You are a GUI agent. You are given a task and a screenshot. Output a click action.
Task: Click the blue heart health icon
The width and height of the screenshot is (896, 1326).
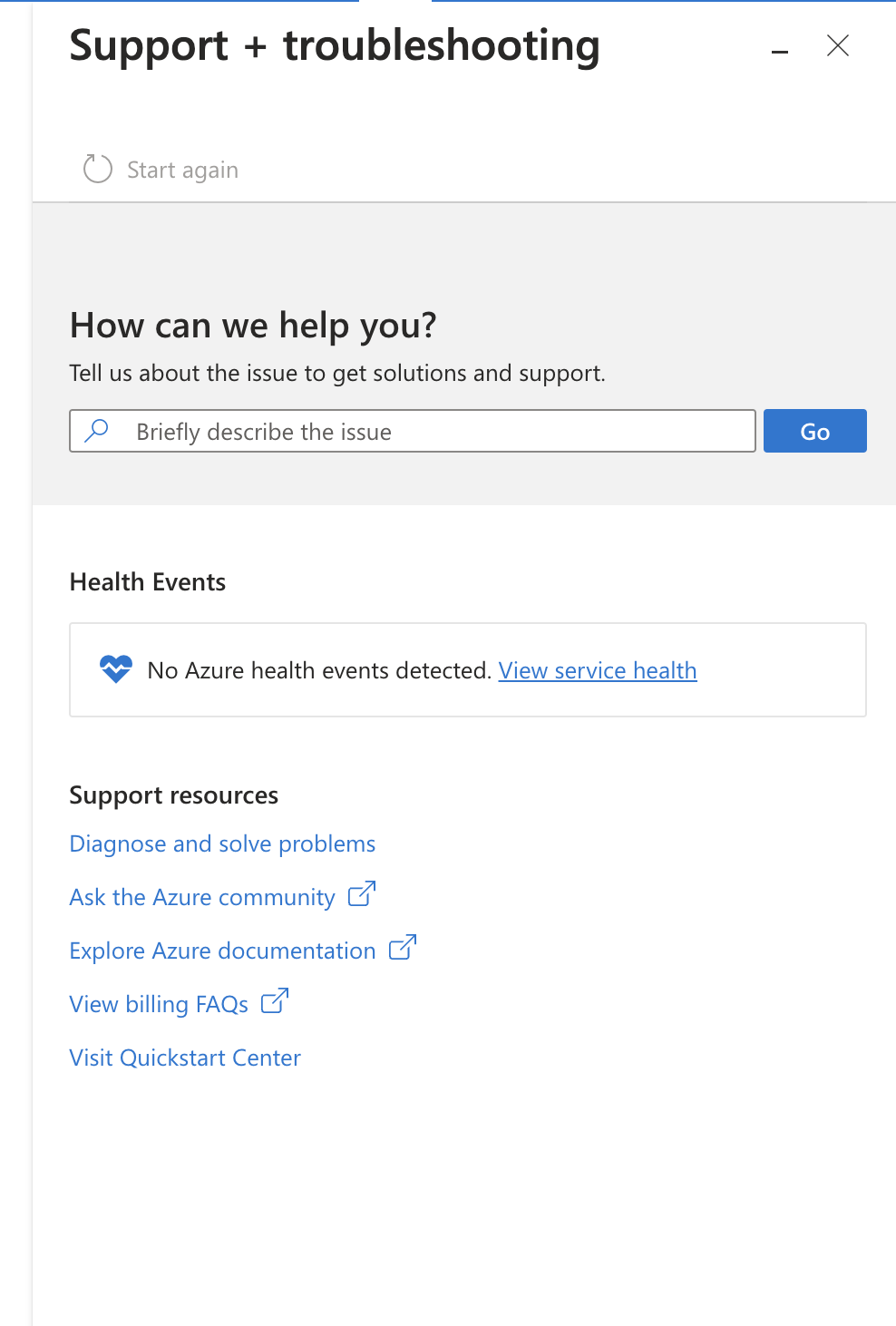pyautogui.click(x=116, y=669)
